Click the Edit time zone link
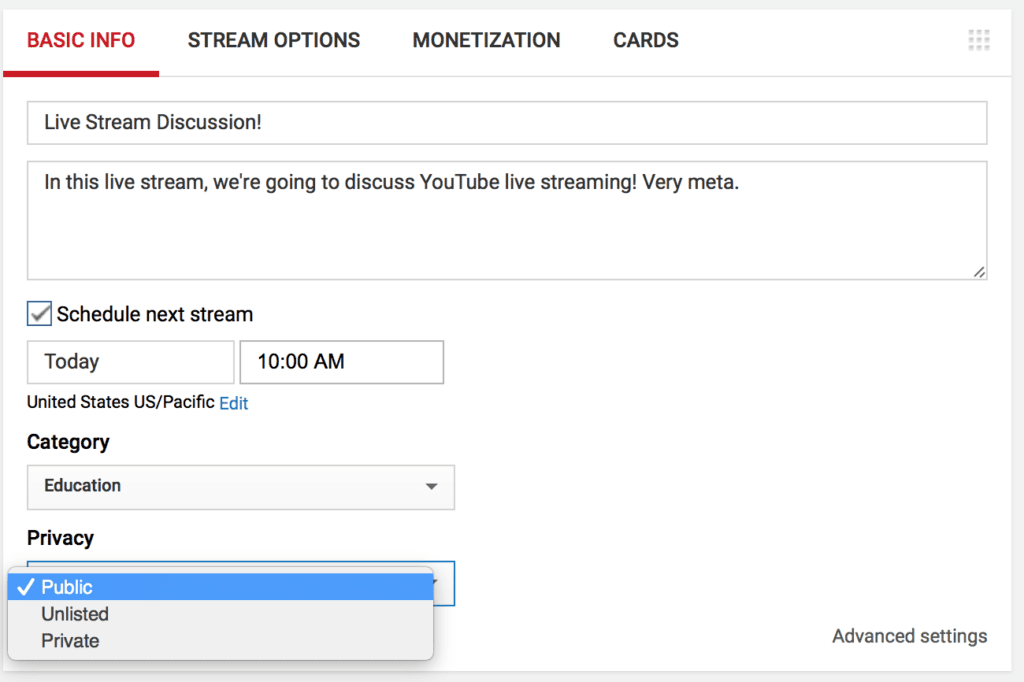Viewport: 1024px width, 682px height. tap(234, 403)
